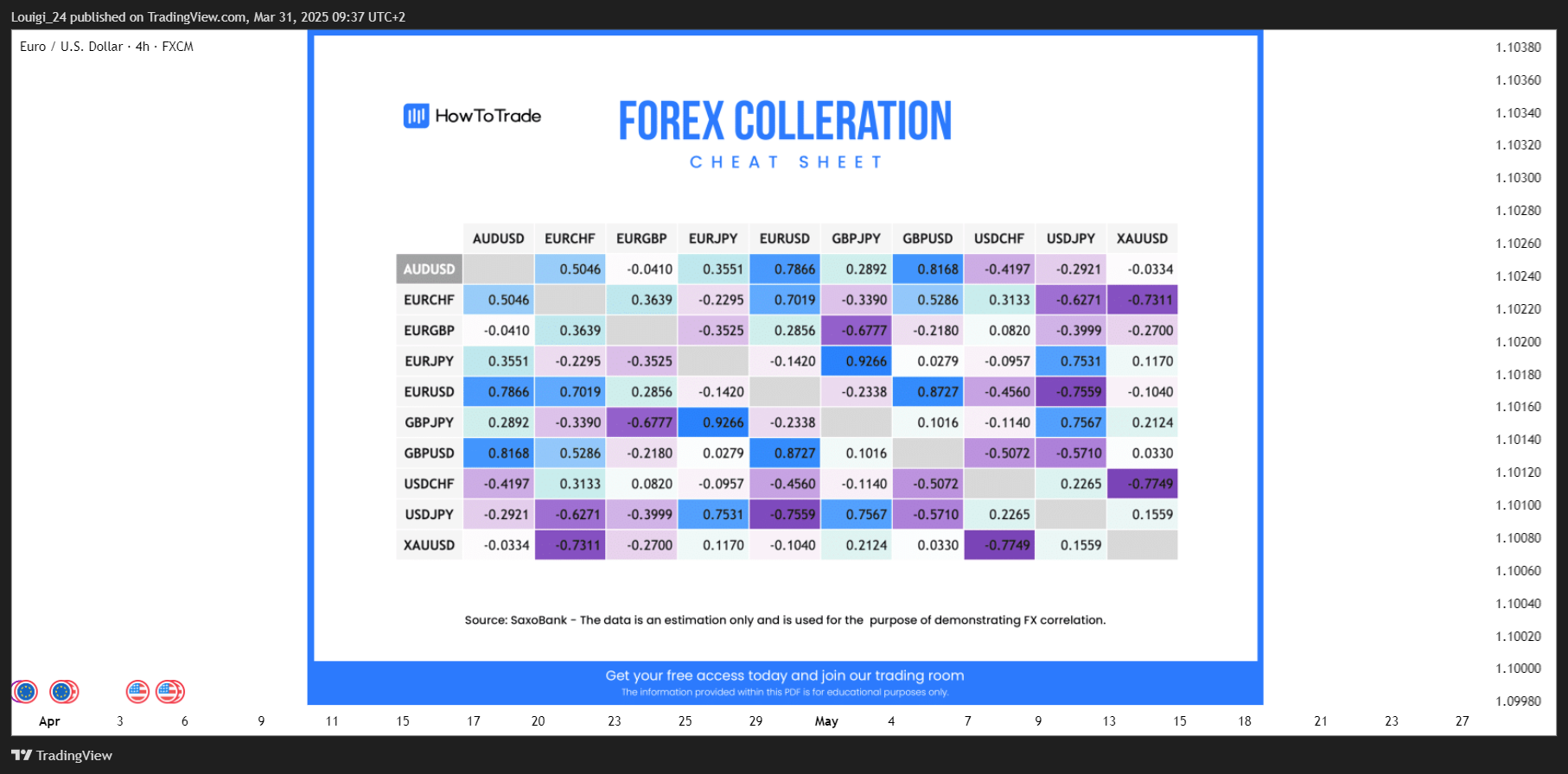Click 0.7531 in the USDJPY row
This screenshot has width=1568, height=774.
(x=713, y=515)
